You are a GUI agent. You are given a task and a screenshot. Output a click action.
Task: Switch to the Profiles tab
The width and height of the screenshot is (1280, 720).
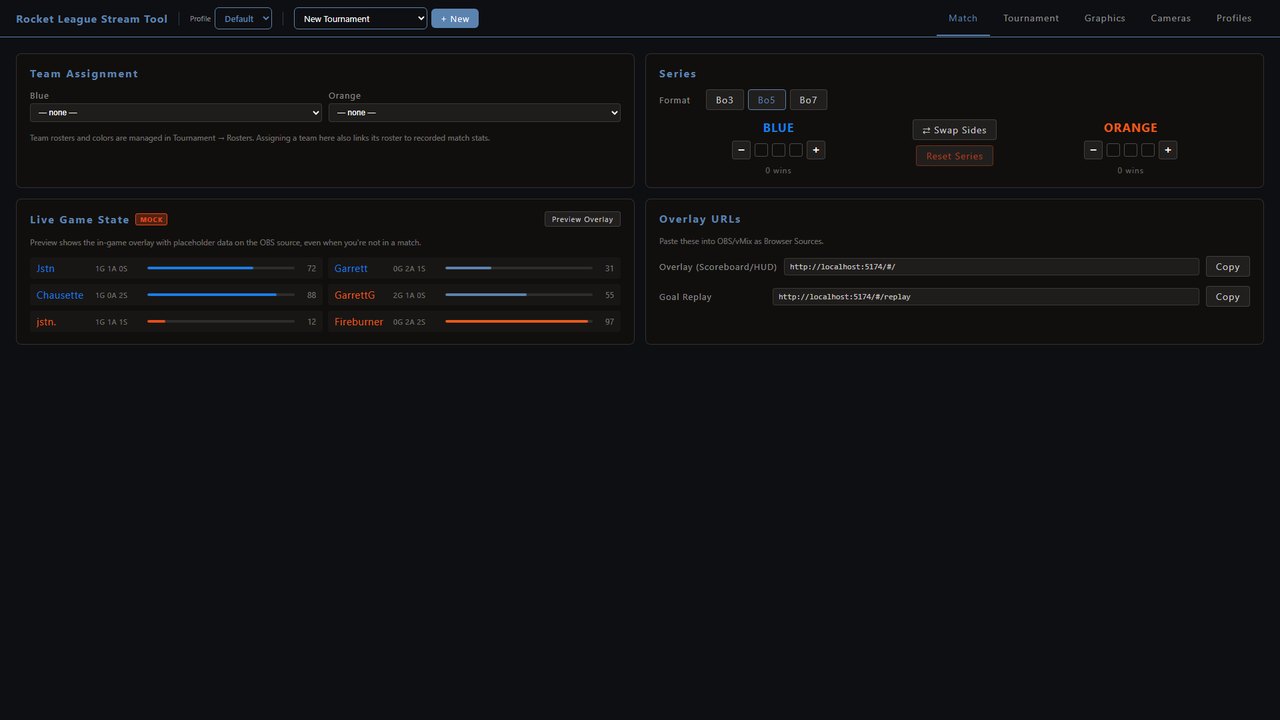[1234, 18]
